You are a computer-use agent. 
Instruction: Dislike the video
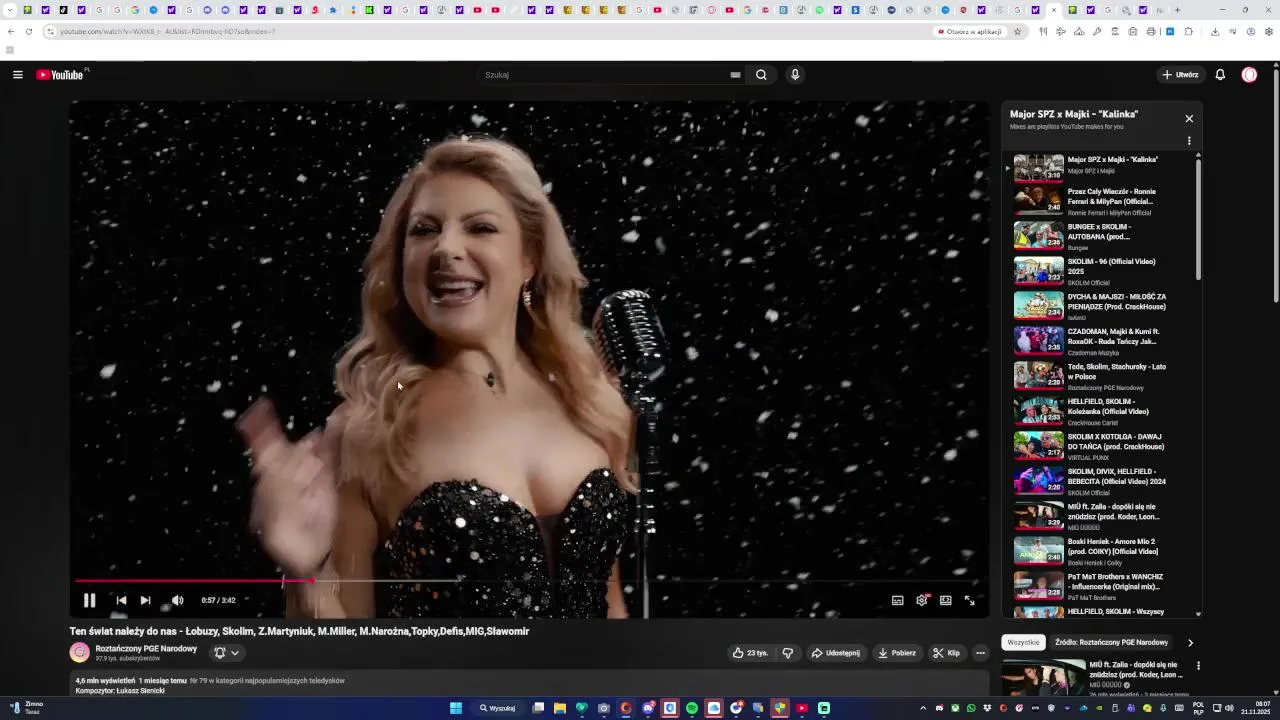pyautogui.click(x=788, y=653)
